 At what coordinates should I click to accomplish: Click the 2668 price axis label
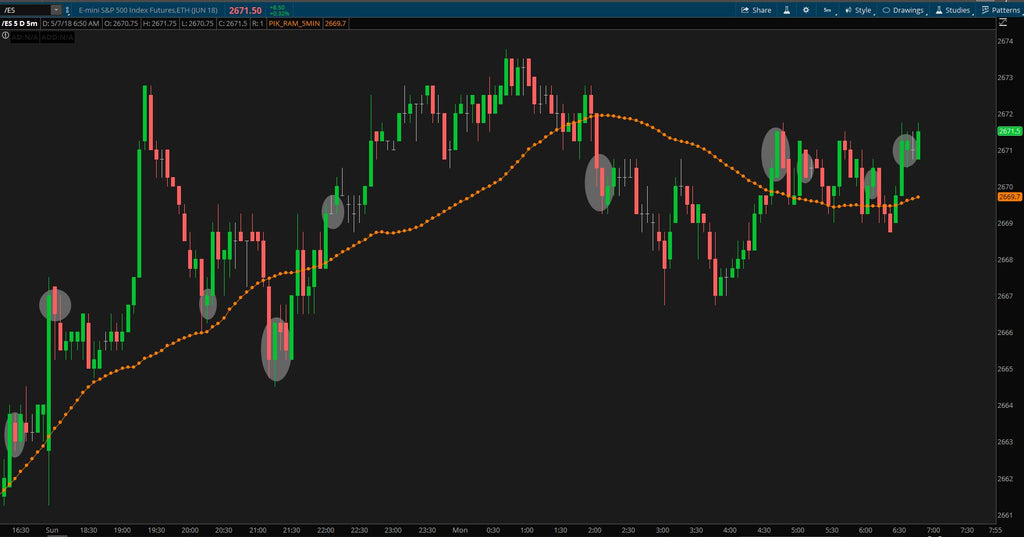point(1005,260)
